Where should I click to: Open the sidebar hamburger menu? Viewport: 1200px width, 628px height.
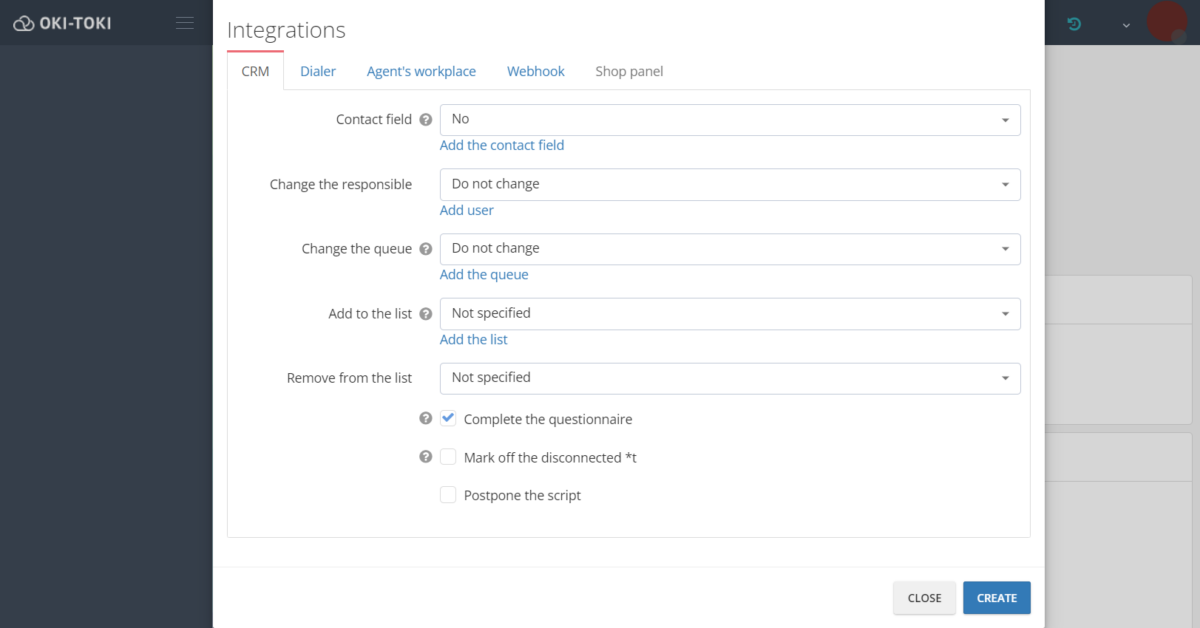click(x=184, y=22)
